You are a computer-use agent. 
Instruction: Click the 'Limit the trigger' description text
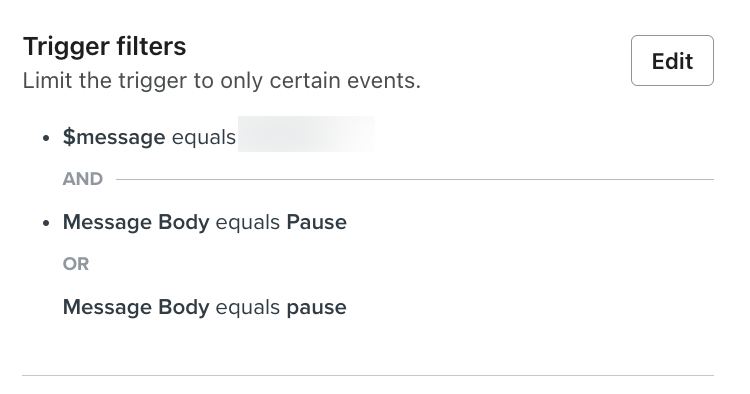click(x=221, y=80)
